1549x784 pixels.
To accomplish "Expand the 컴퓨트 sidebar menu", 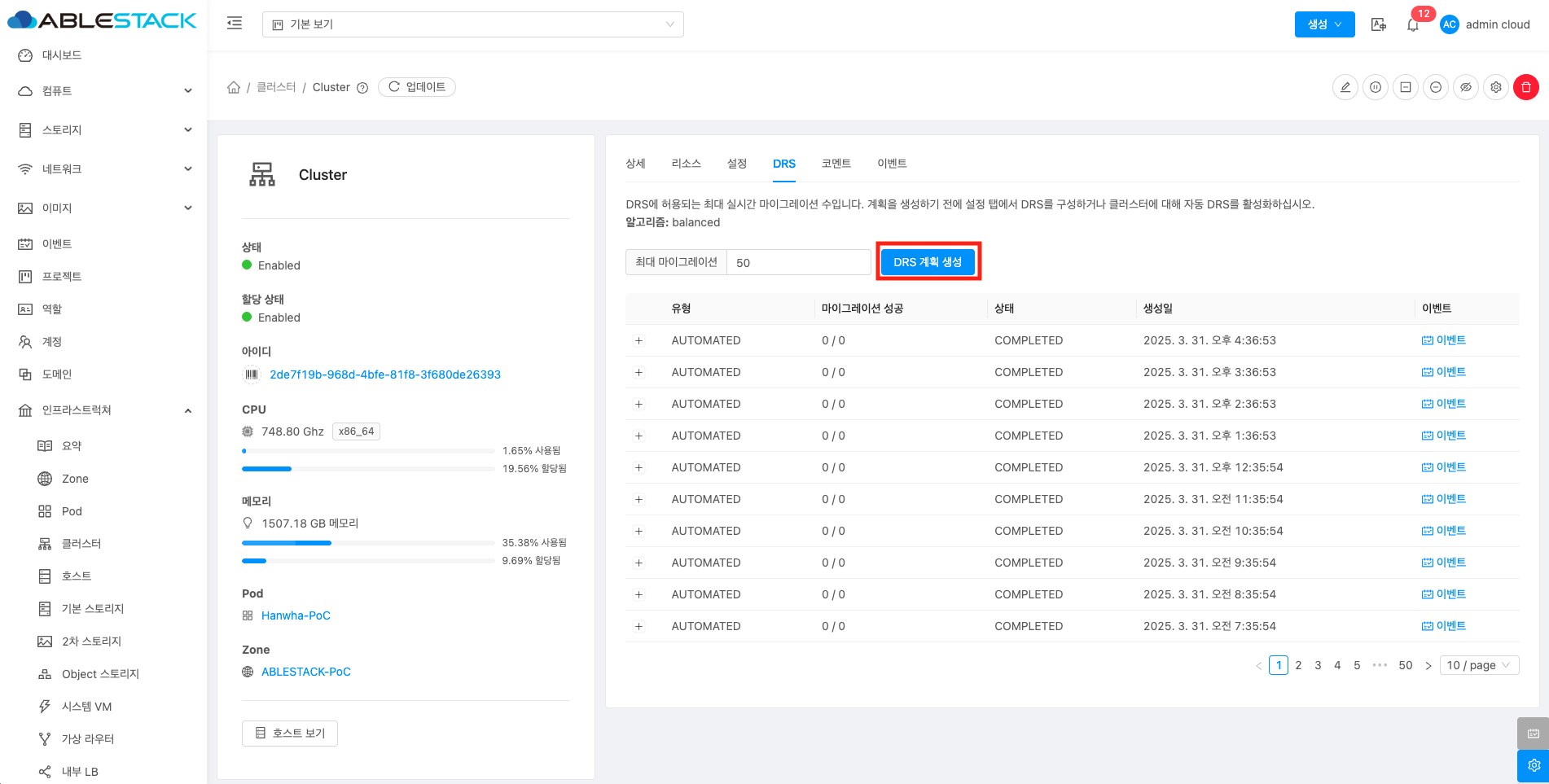I will point(103,91).
